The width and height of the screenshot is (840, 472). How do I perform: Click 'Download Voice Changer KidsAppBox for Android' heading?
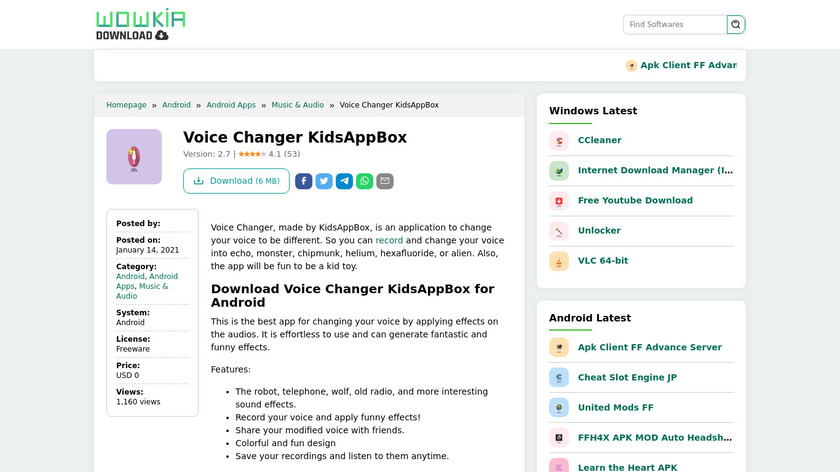point(352,296)
